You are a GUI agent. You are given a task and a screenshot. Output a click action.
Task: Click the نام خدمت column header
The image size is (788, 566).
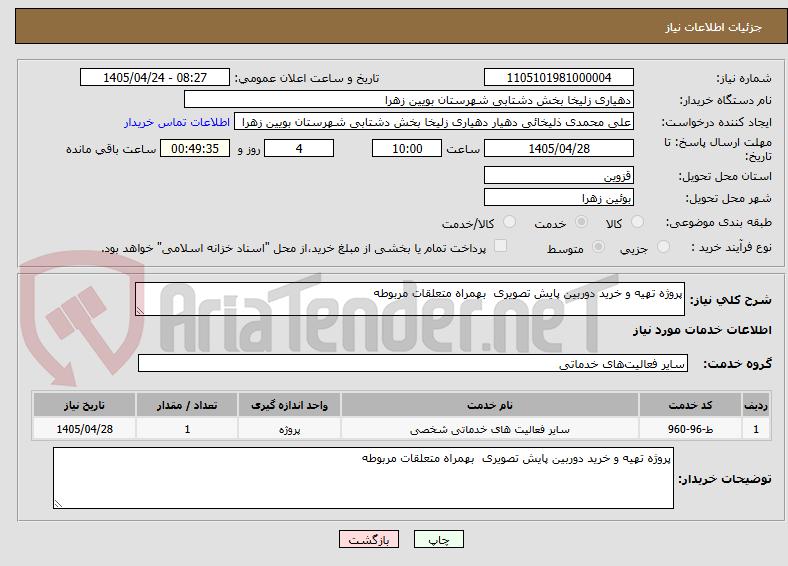coord(490,405)
